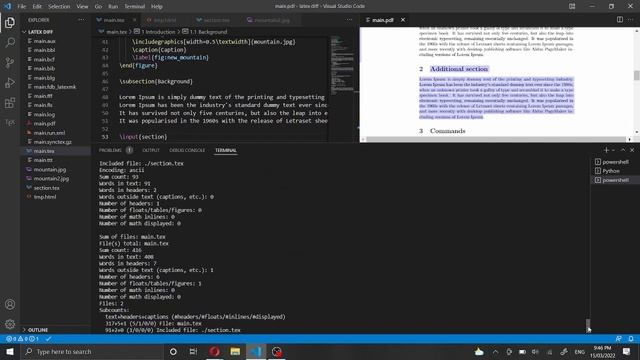
Task: Open the Run menu
Action: coord(113,6)
